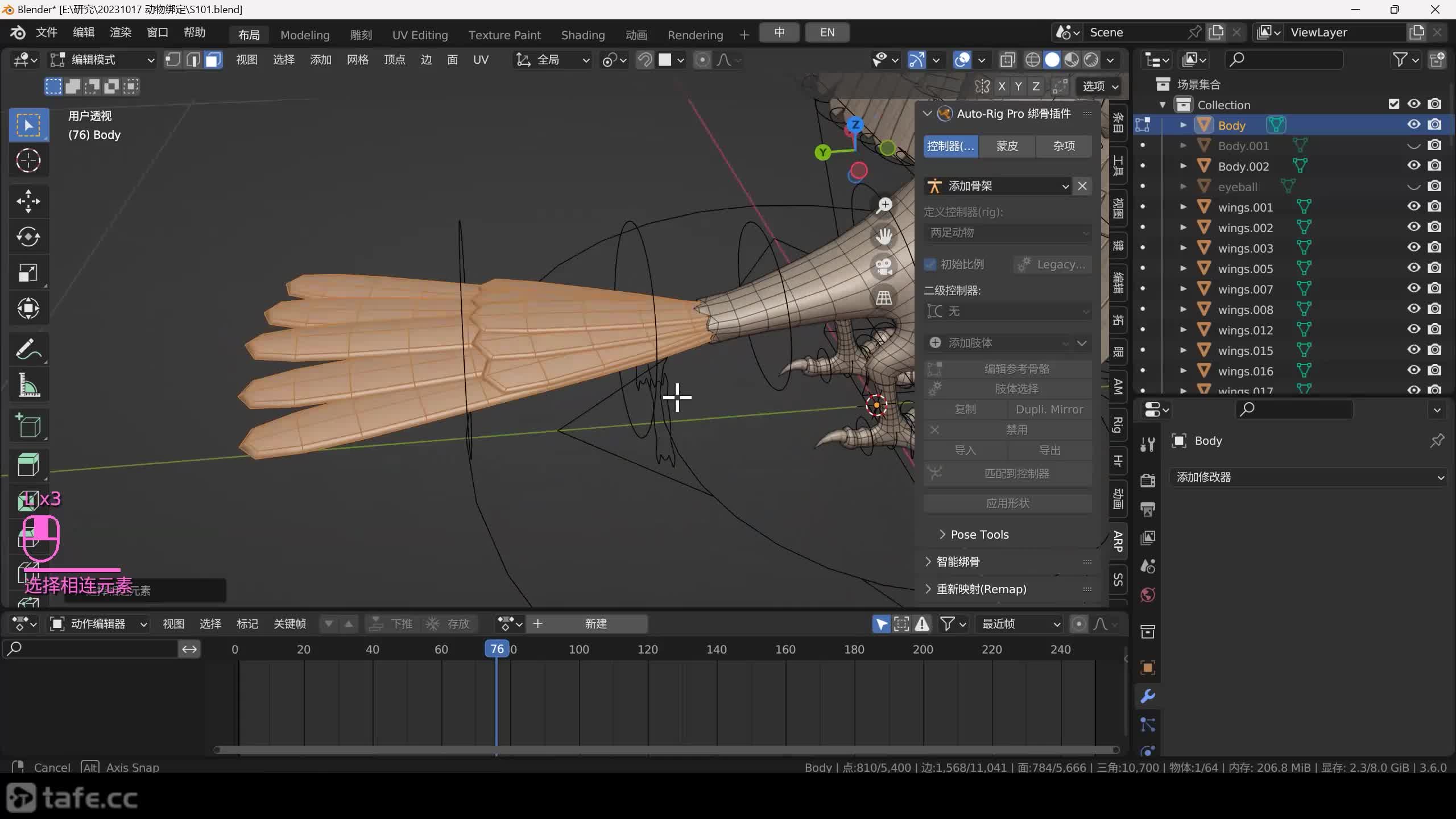This screenshot has height=819, width=1456.
Task: Click the 新建 action button
Action: coord(595,624)
